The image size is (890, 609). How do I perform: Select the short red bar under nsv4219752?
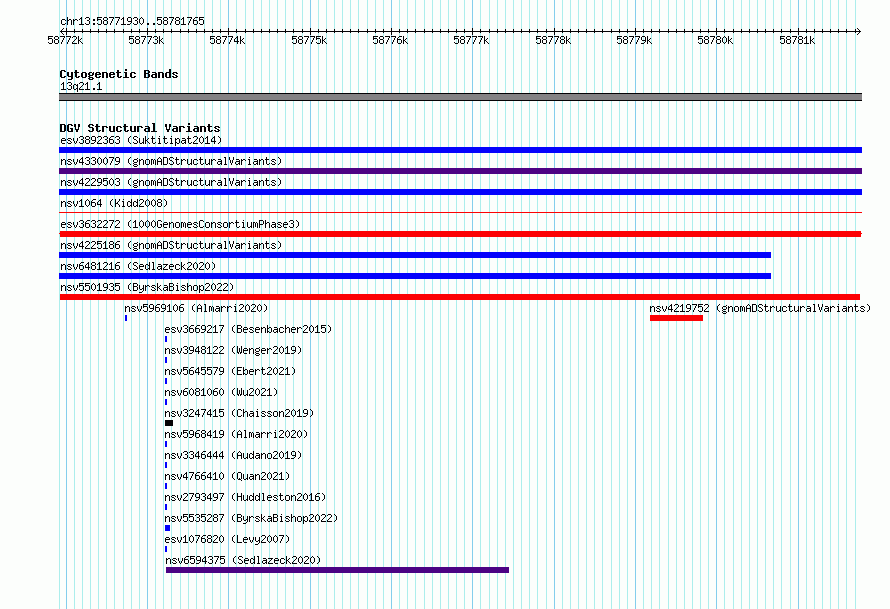pyautogui.click(x=677, y=318)
